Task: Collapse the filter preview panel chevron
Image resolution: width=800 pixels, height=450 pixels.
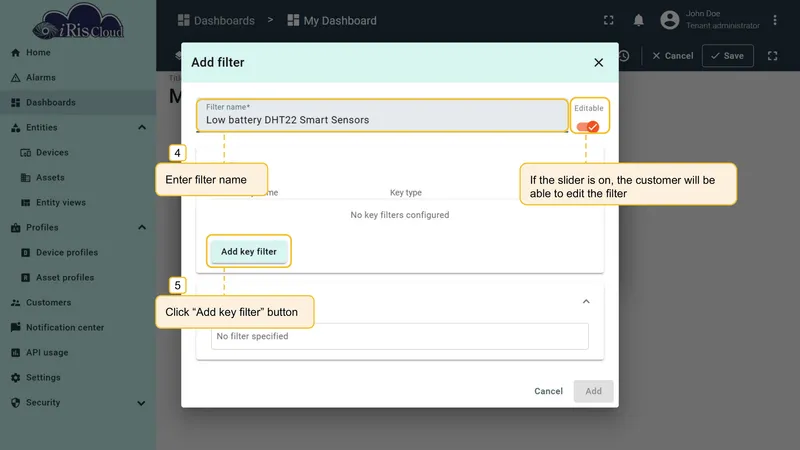Action: [x=586, y=302]
